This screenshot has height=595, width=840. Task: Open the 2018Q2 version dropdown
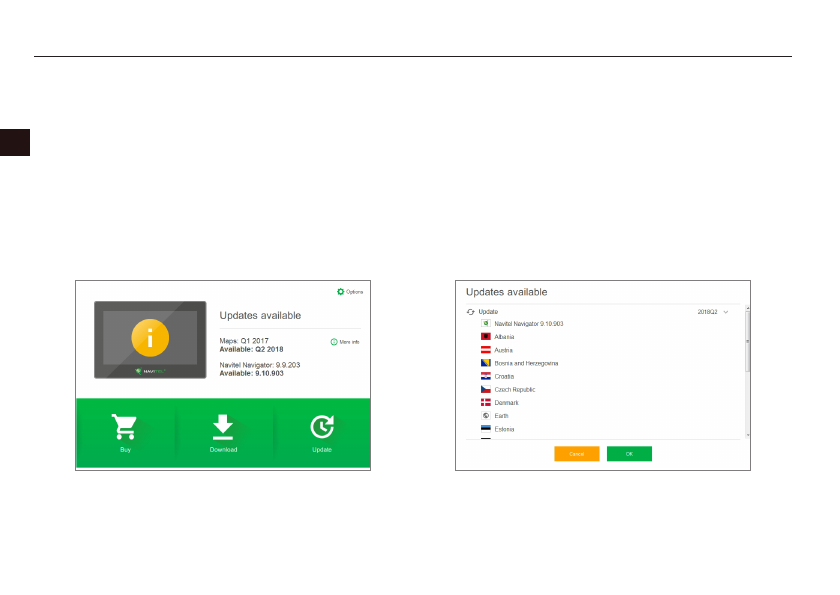(713, 312)
